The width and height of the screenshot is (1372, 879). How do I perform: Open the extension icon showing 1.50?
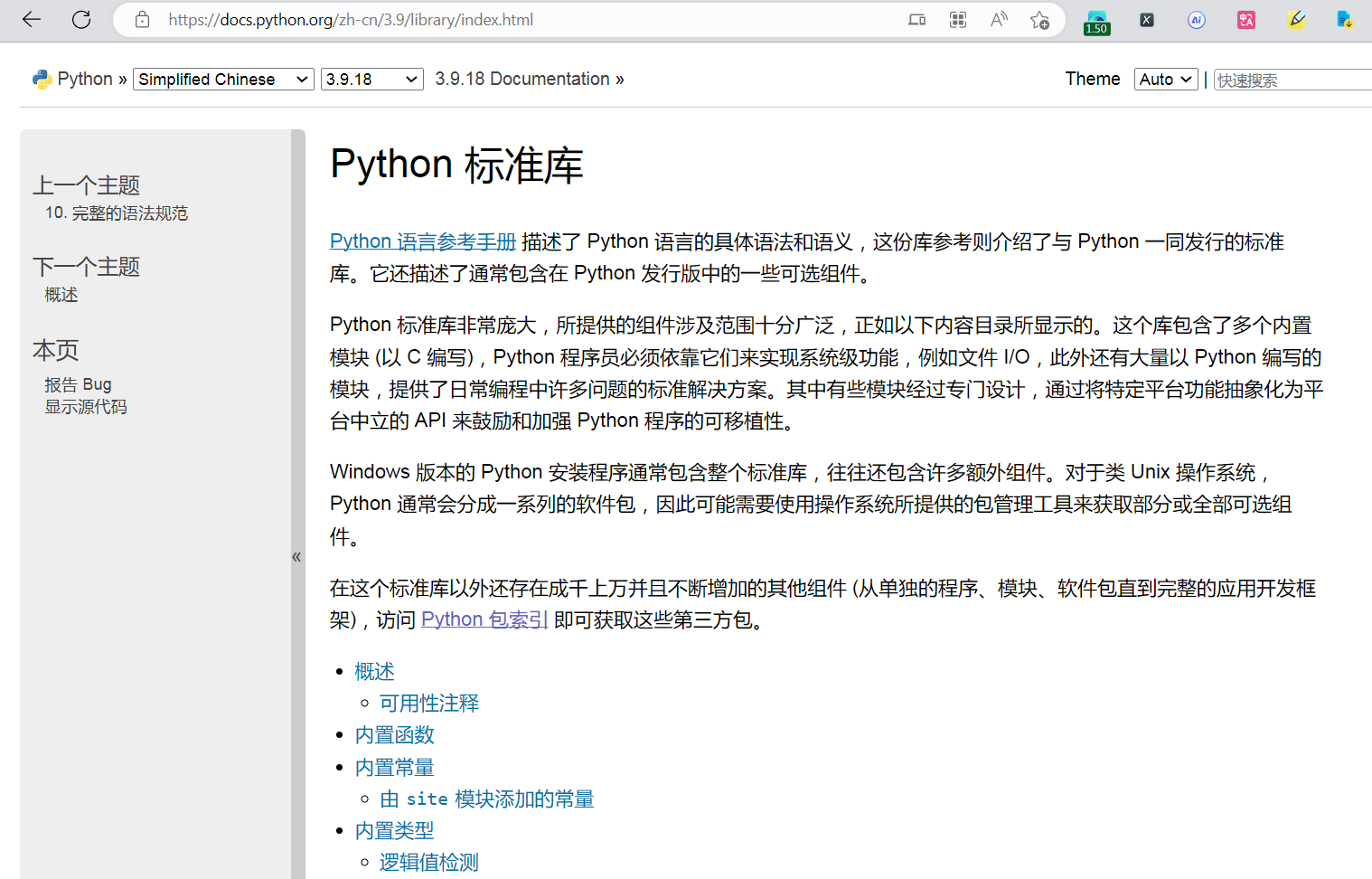1096,23
